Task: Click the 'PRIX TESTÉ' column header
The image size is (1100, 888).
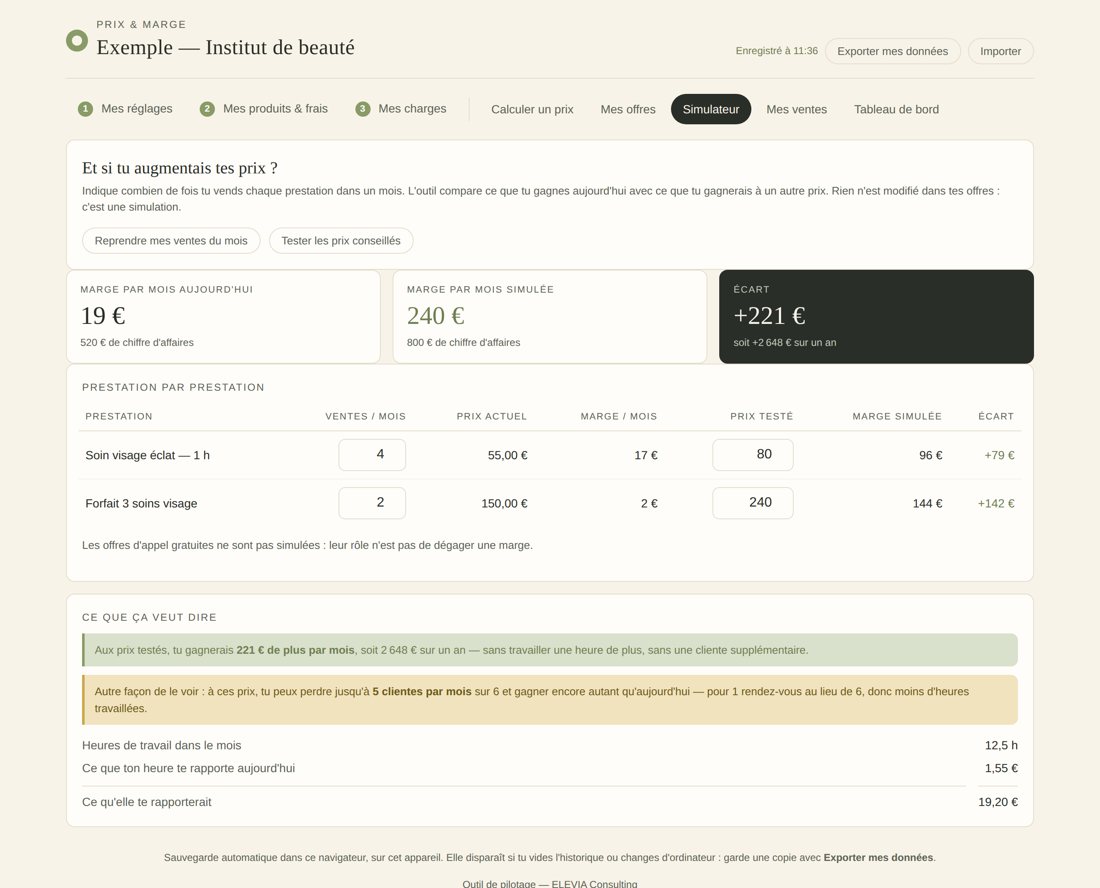Action: [761, 416]
